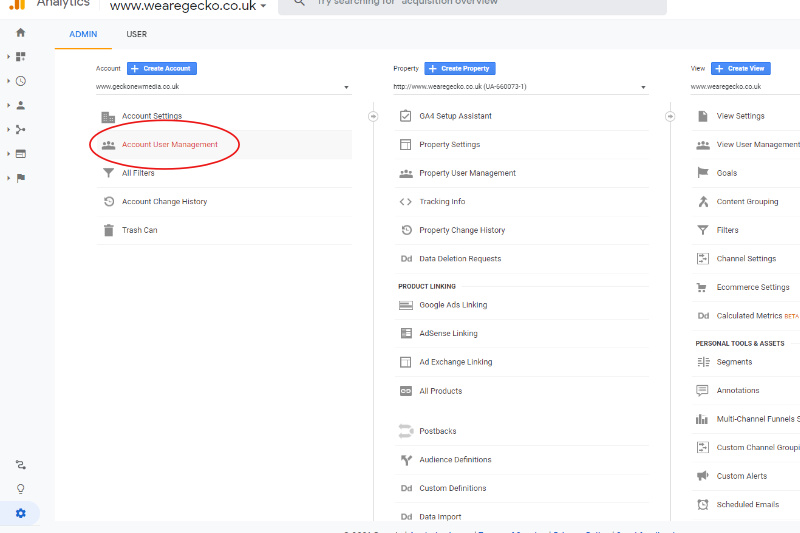
Task: Open the Admin gear icon in sidebar
Action: 20,513
